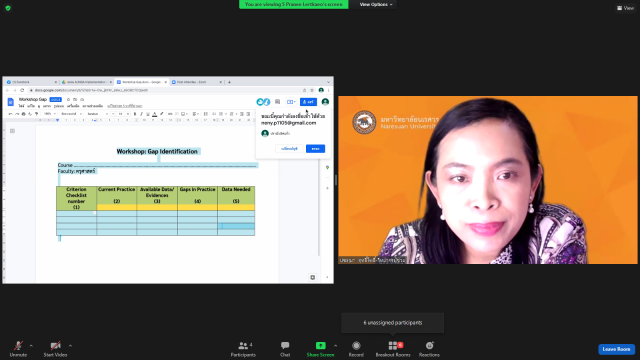640x360 pixels.
Task: Switch to the Google Drive browser tab
Action: pos(86,82)
